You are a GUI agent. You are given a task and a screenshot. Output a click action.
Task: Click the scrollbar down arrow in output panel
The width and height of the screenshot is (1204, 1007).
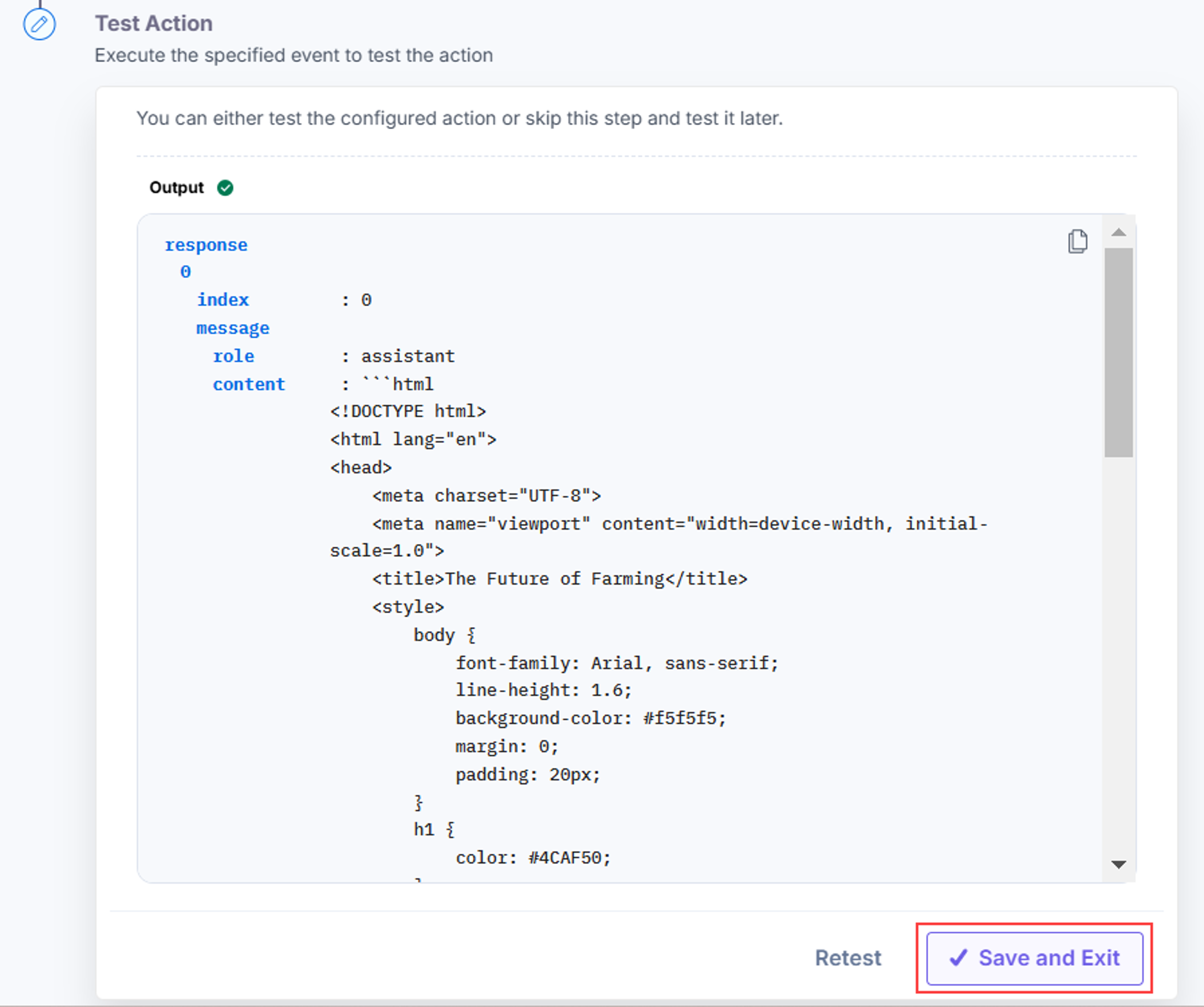[x=1118, y=864]
